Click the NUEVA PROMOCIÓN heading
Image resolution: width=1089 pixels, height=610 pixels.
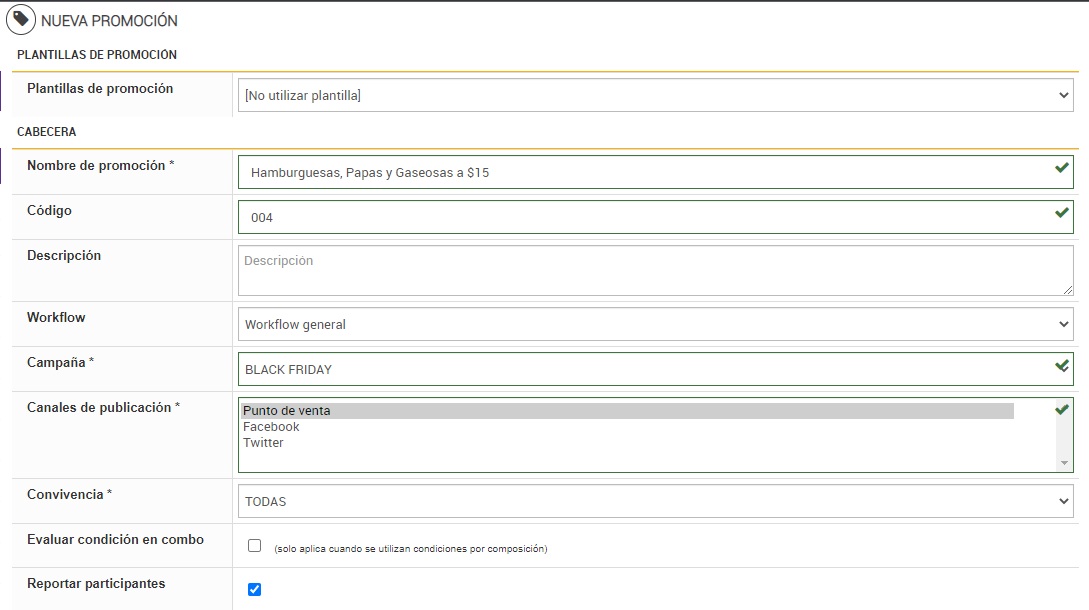pos(109,21)
